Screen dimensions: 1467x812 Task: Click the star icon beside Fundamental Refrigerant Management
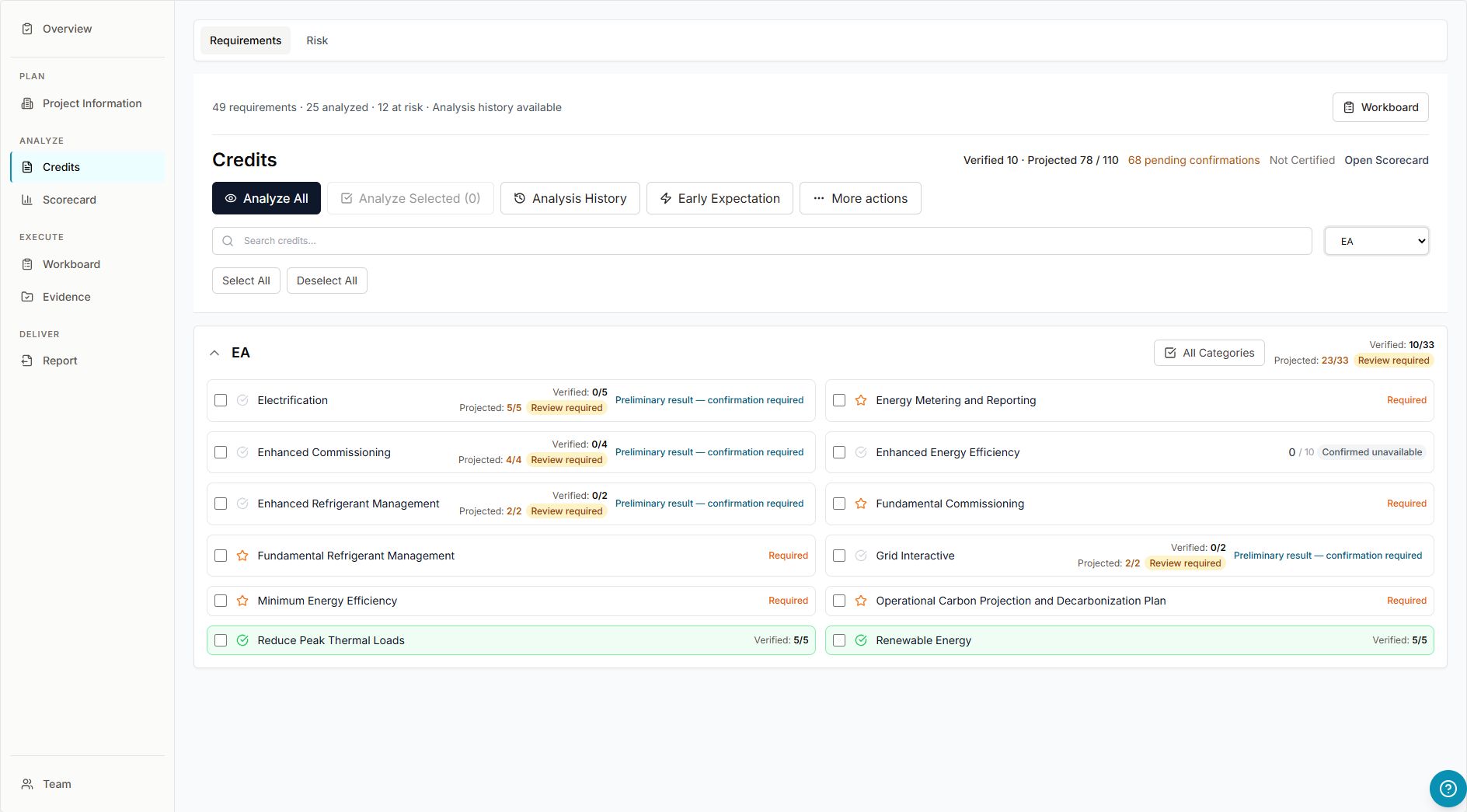point(242,556)
